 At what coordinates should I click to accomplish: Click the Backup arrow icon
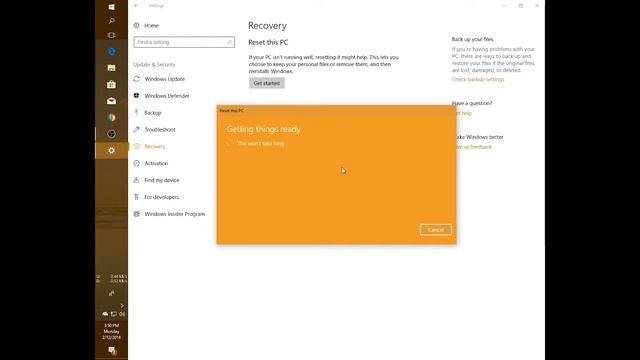[x=136, y=112]
